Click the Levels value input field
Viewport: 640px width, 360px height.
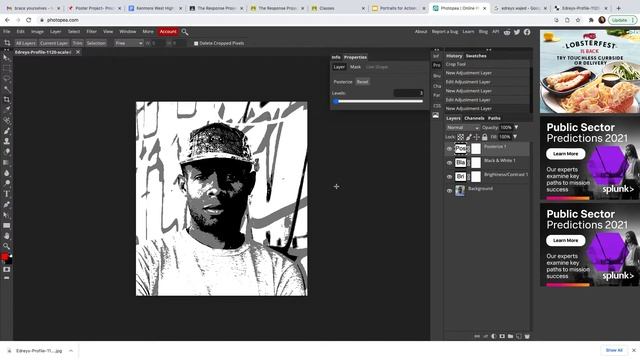[x=408, y=93]
